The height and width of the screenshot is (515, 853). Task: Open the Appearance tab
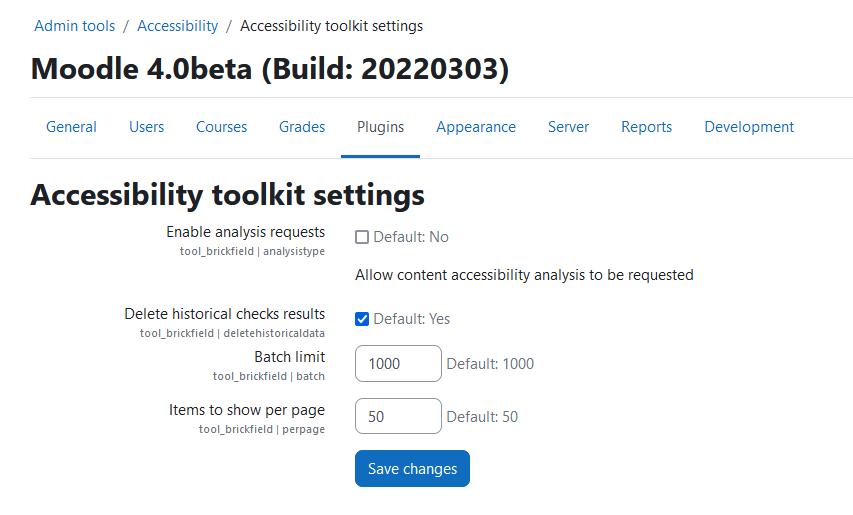pyautogui.click(x=476, y=127)
